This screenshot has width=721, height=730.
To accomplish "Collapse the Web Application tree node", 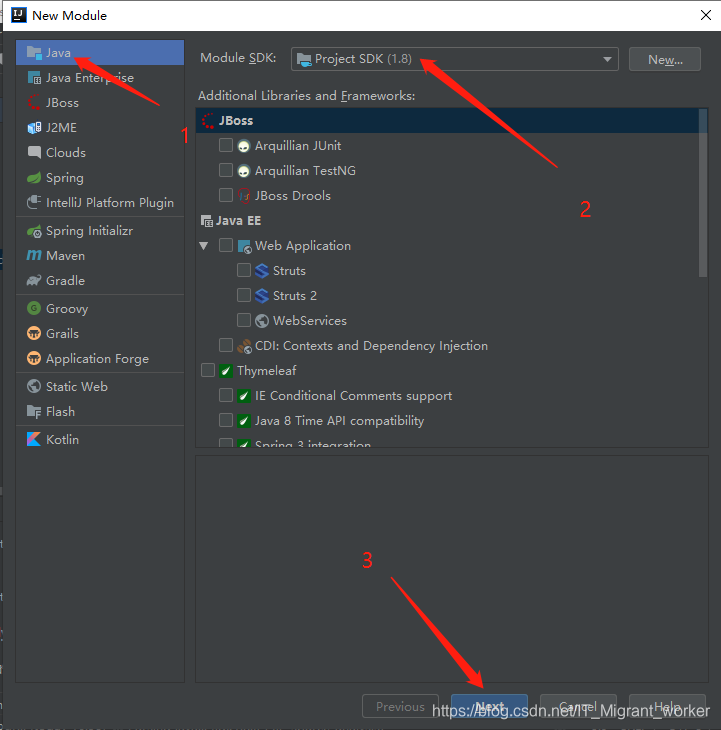I will [x=204, y=245].
